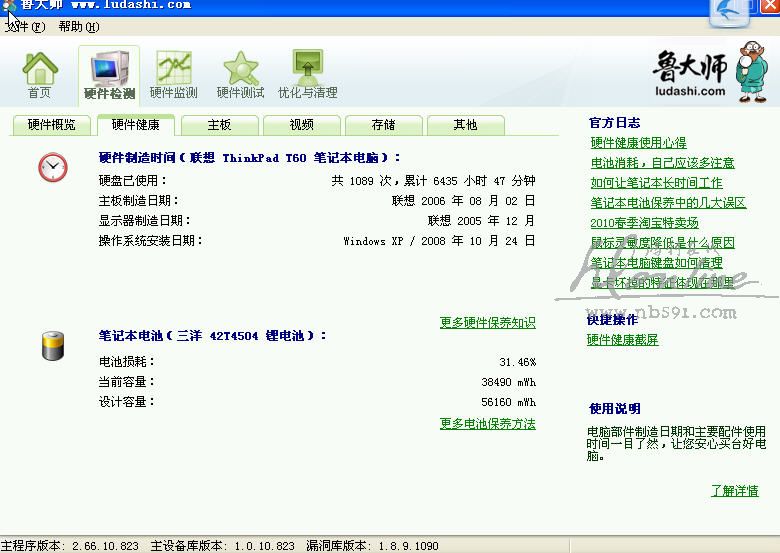Close the Ludashi window
Viewport: 780px width, 553px height.
click(x=770, y=6)
